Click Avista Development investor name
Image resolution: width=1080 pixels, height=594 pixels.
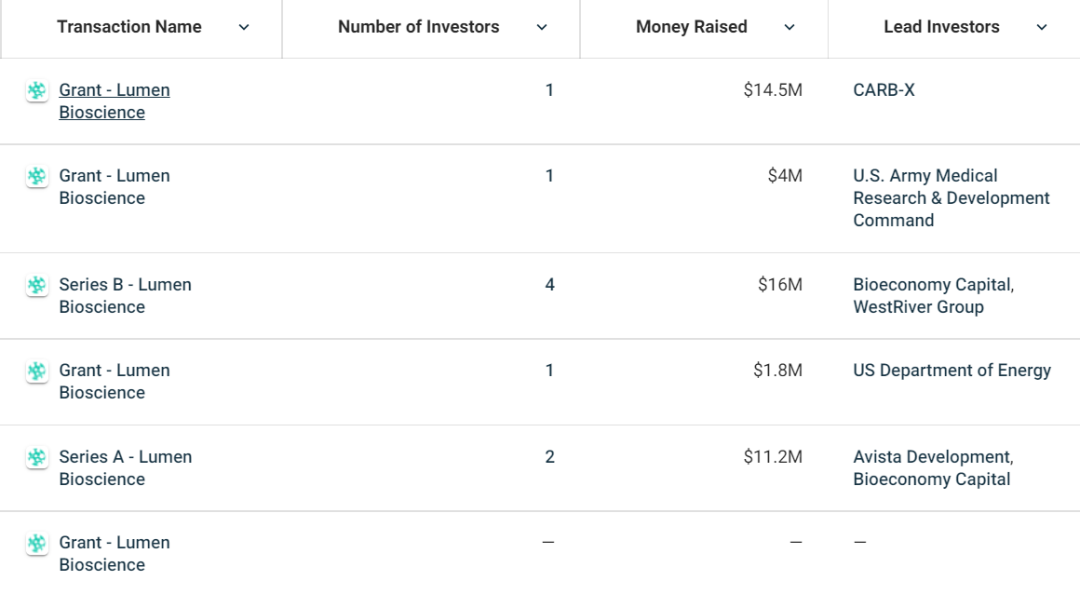pos(932,457)
